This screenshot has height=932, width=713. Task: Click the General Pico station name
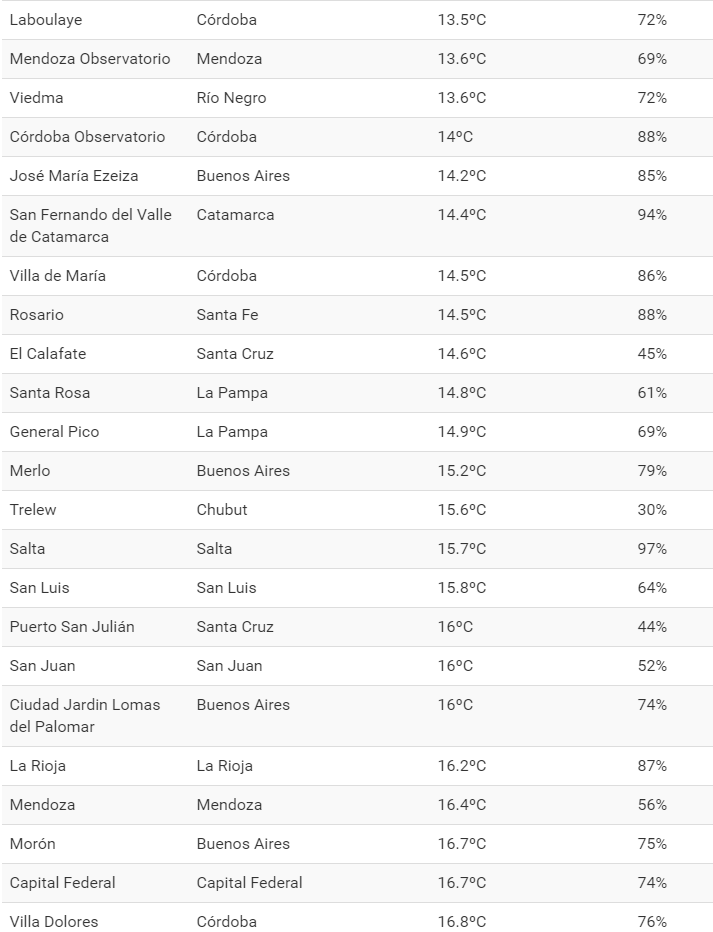(x=54, y=432)
